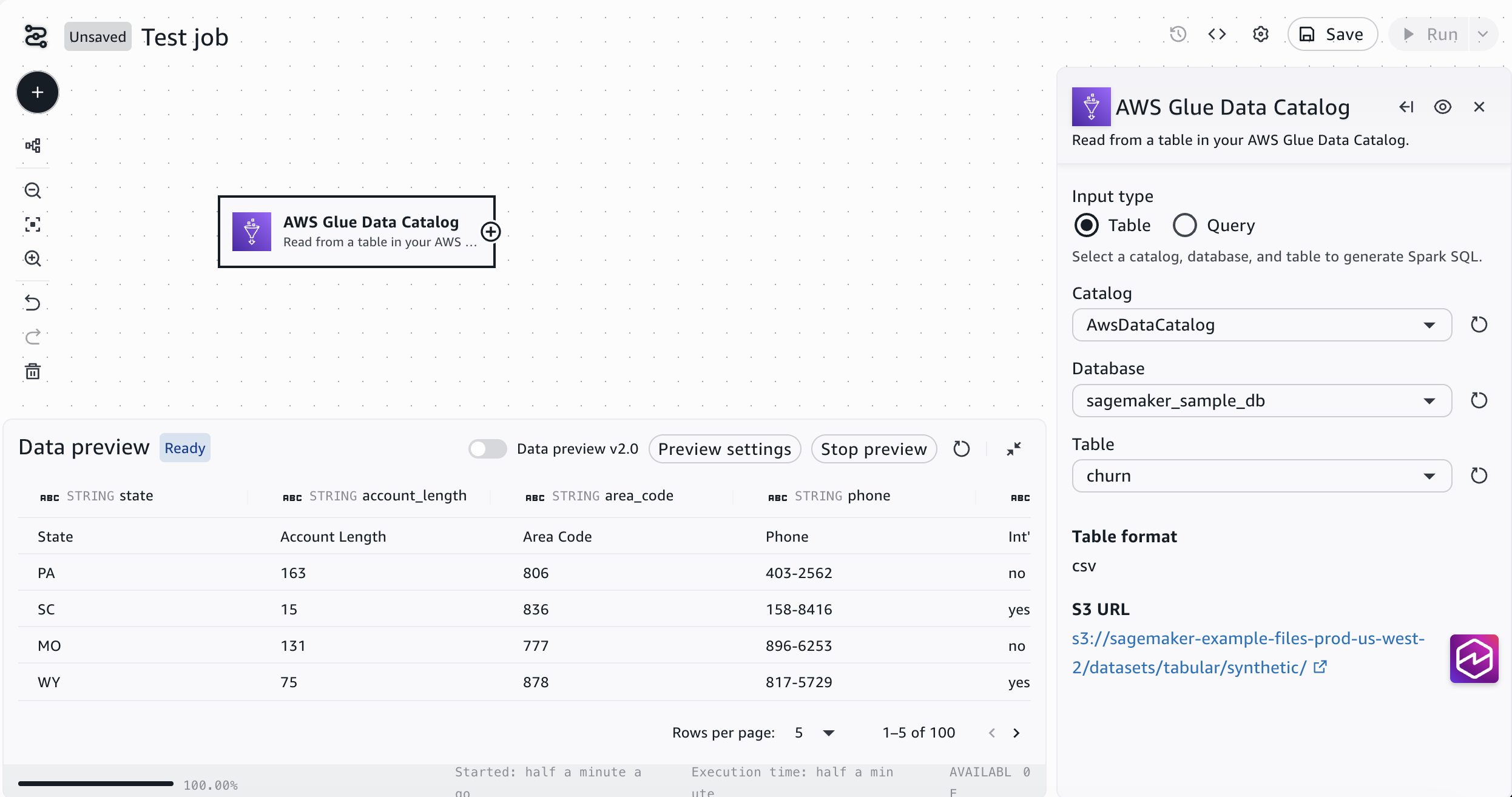This screenshot has height=797, width=1512.
Task: Change rows per page dropdown
Action: pyautogui.click(x=815, y=733)
